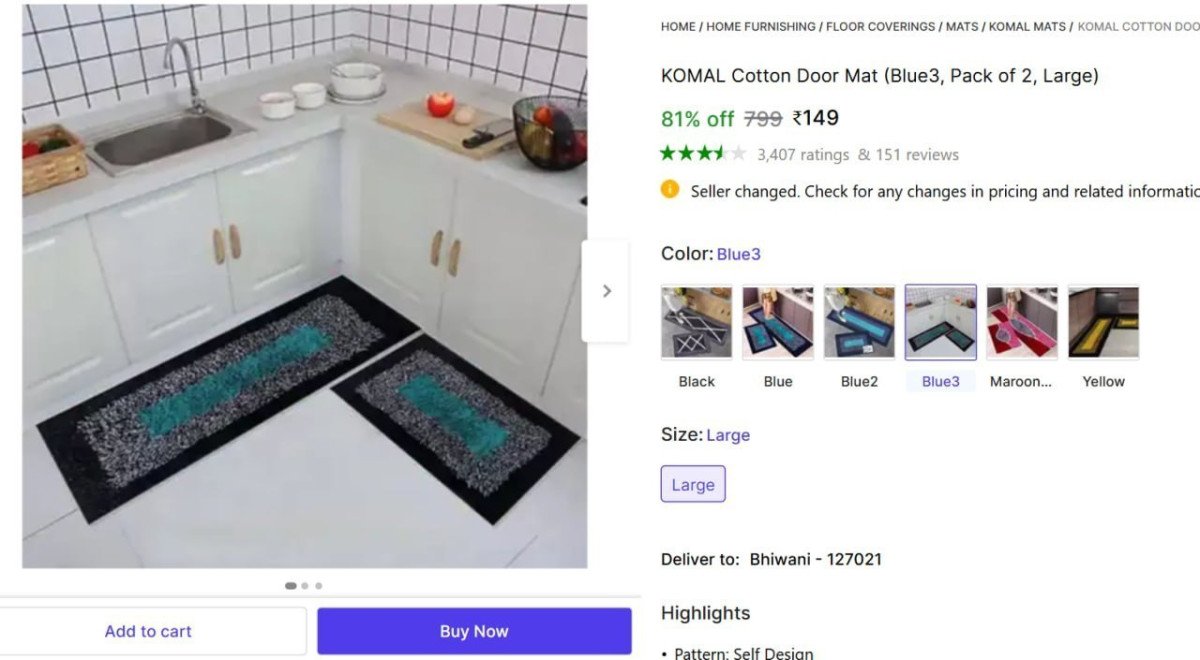Open the FLOOR COVERINGS breadcrumb
1200x660 pixels.
[881, 27]
